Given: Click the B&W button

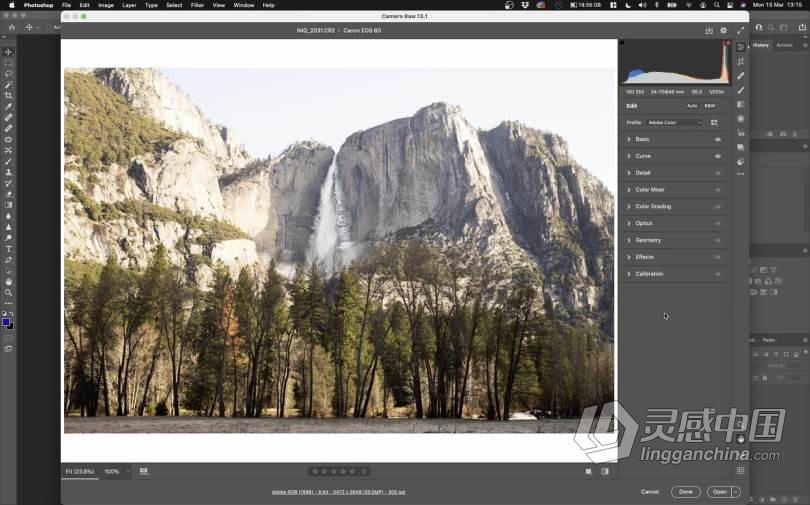Looking at the screenshot, I should pyautogui.click(x=710, y=106).
